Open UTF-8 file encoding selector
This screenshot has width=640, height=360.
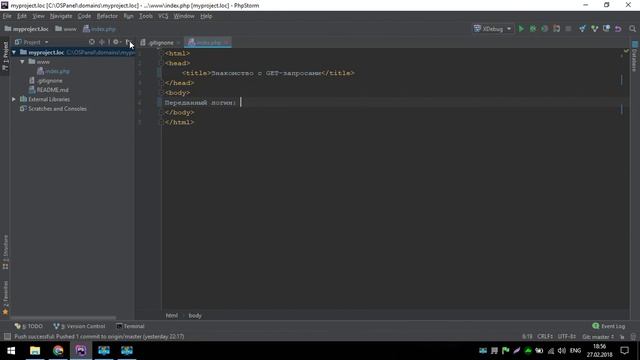pyautogui.click(x=567, y=337)
